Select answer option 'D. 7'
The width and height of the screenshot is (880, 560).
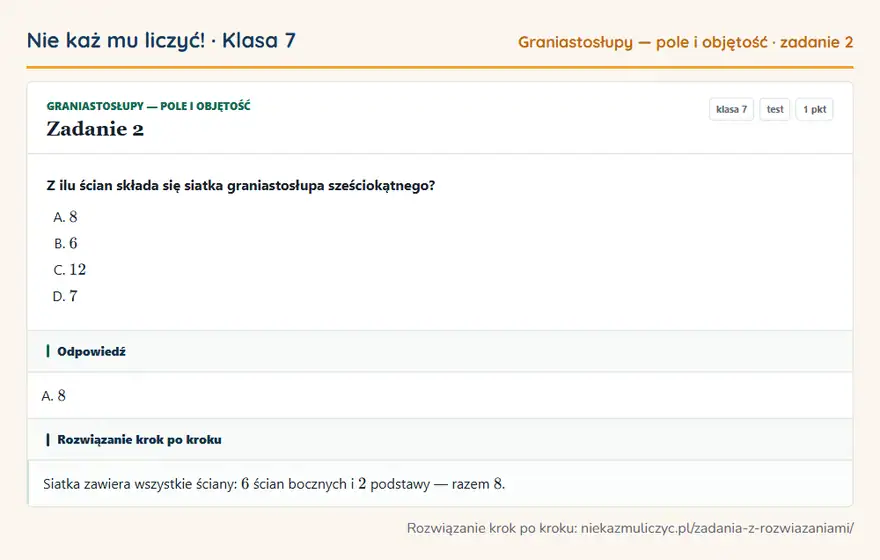65,296
